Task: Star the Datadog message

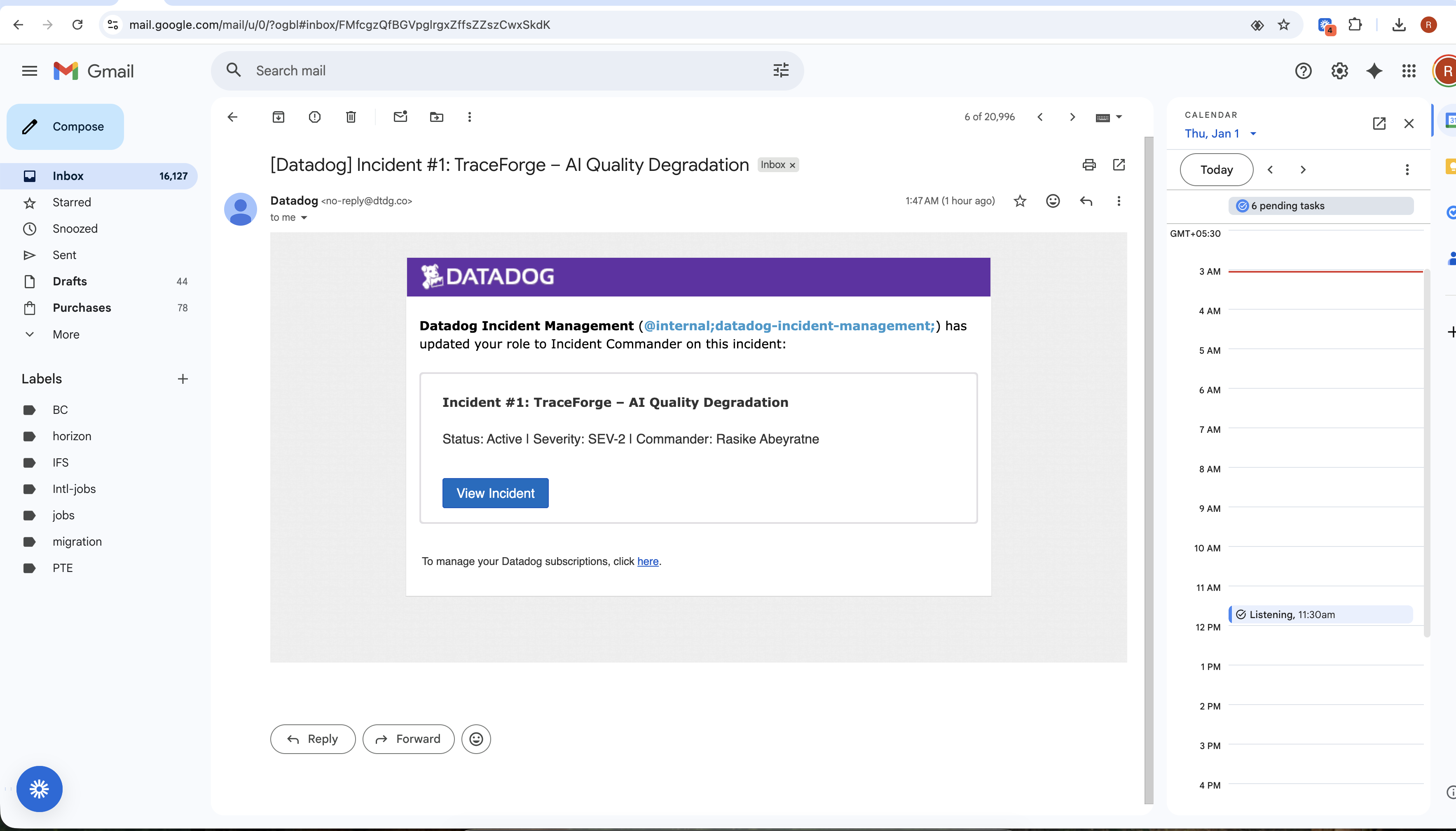Action: [1020, 201]
